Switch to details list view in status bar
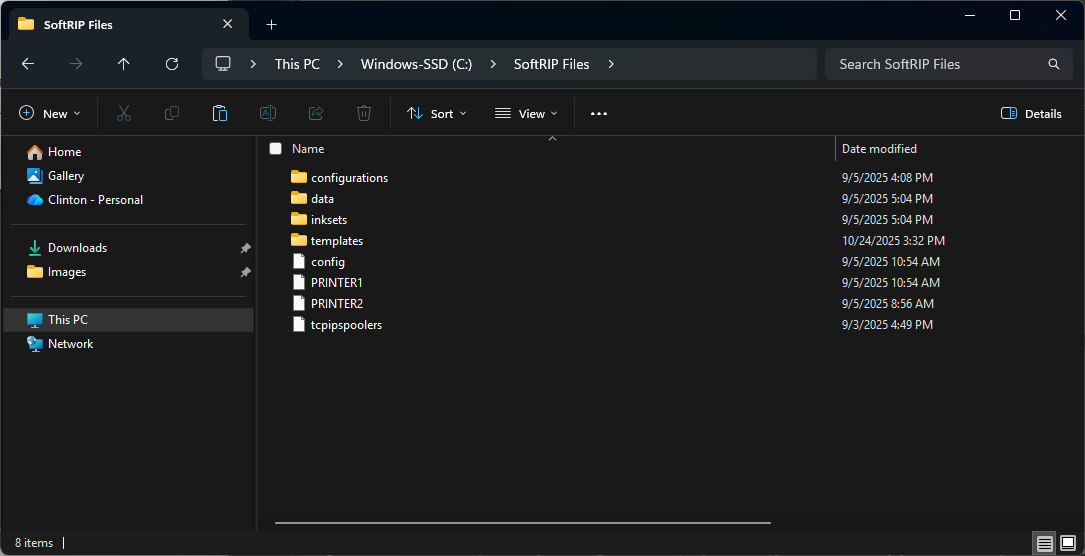The height and width of the screenshot is (556, 1085). click(1044, 543)
